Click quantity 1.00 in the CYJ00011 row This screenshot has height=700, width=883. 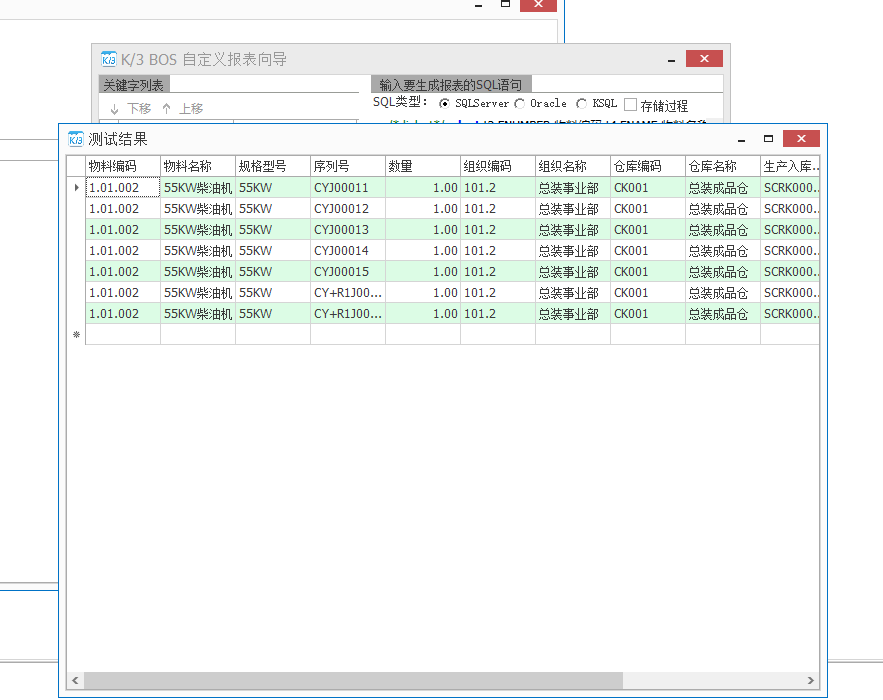coord(422,188)
